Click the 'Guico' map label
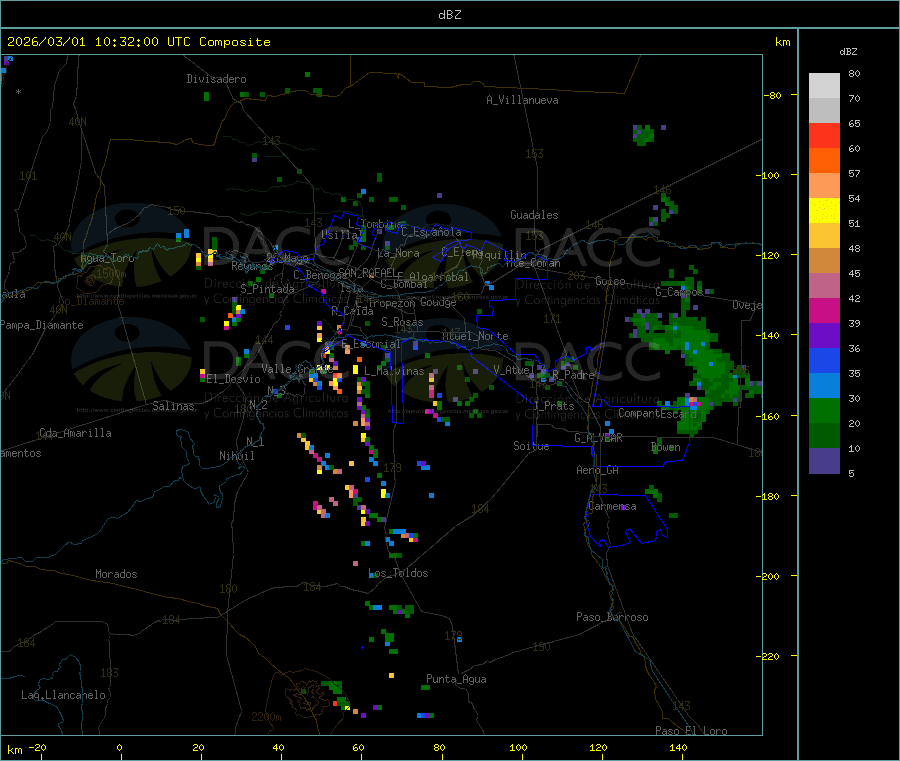900x761 pixels. (610, 281)
